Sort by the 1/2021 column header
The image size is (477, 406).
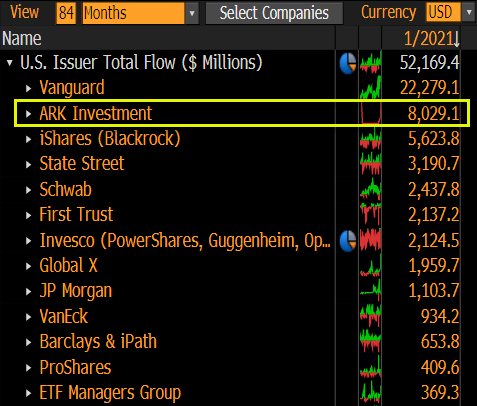pyautogui.click(x=432, y=39)
